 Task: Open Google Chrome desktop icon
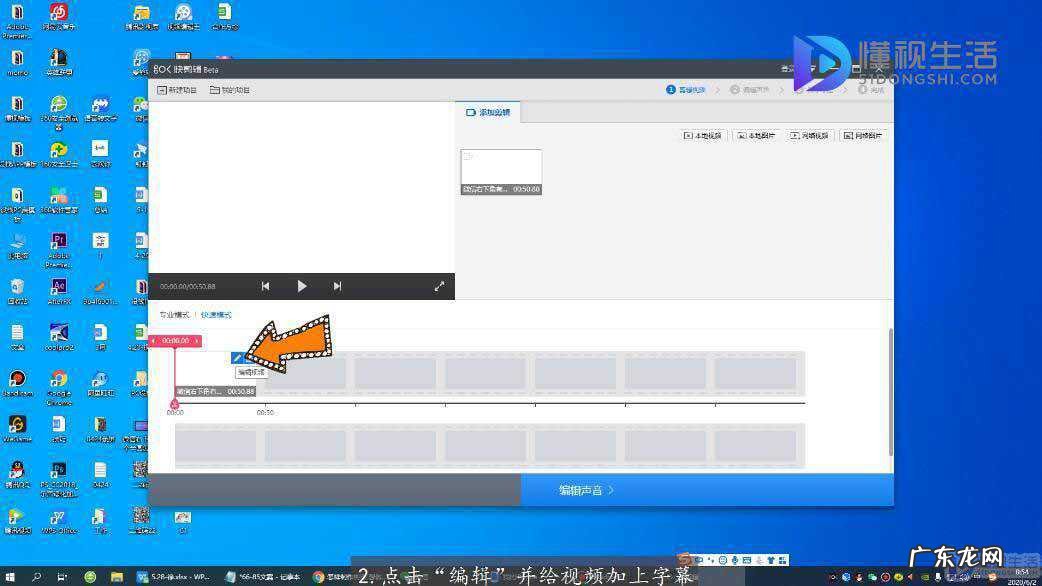(58, 387)
